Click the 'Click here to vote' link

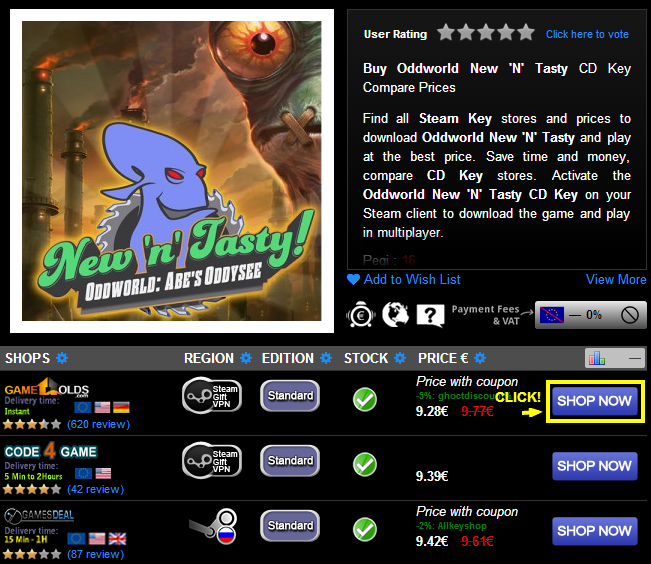[x=587, y=34]
